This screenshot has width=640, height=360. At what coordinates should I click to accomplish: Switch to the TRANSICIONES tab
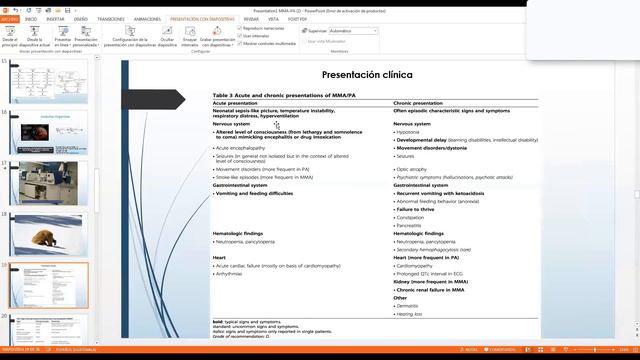click(111, 19)
